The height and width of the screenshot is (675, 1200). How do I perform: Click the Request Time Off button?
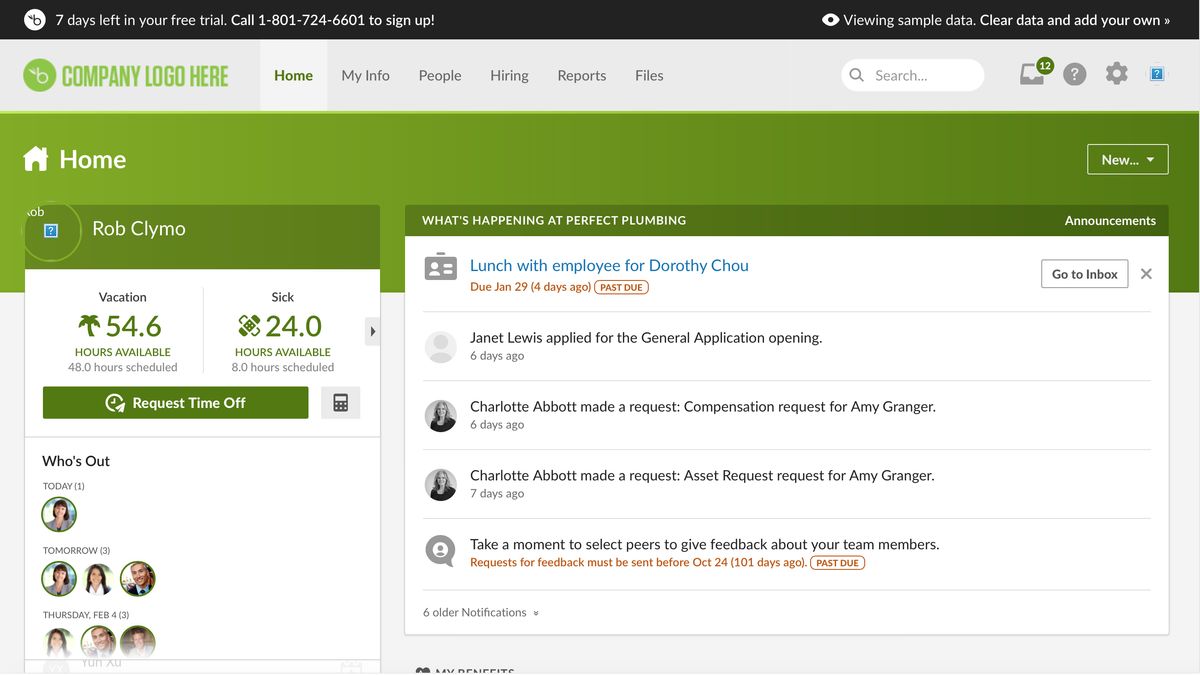175,402
